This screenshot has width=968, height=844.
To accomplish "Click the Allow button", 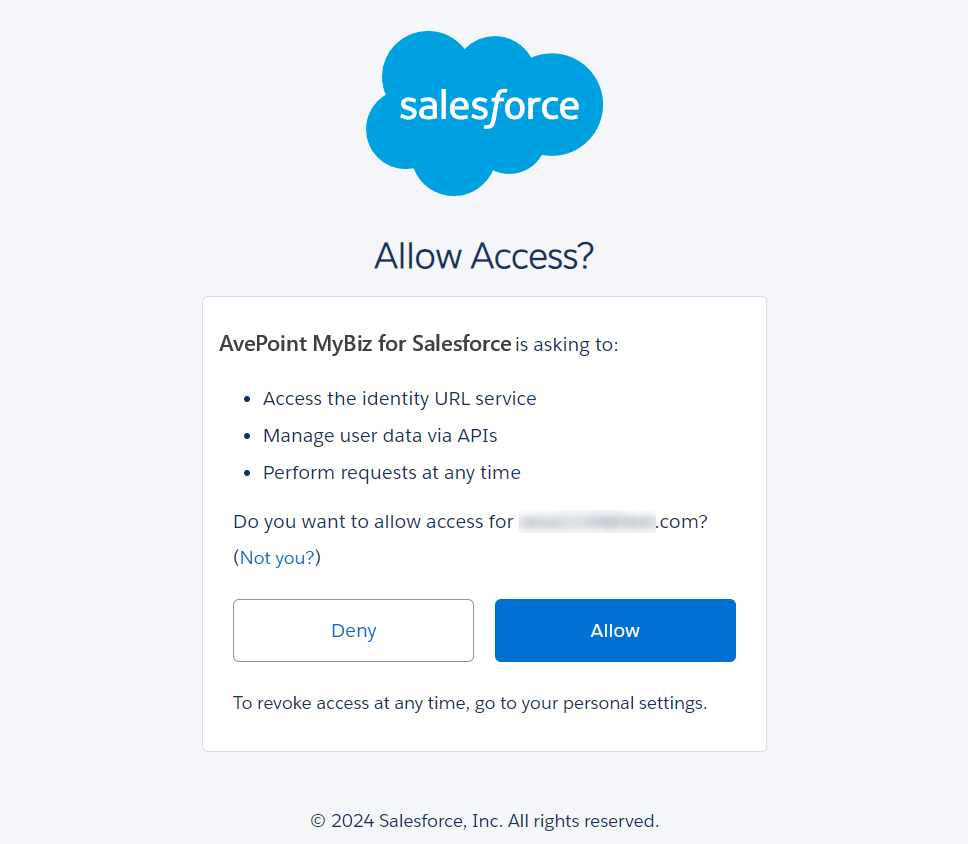I will point(614,630).
